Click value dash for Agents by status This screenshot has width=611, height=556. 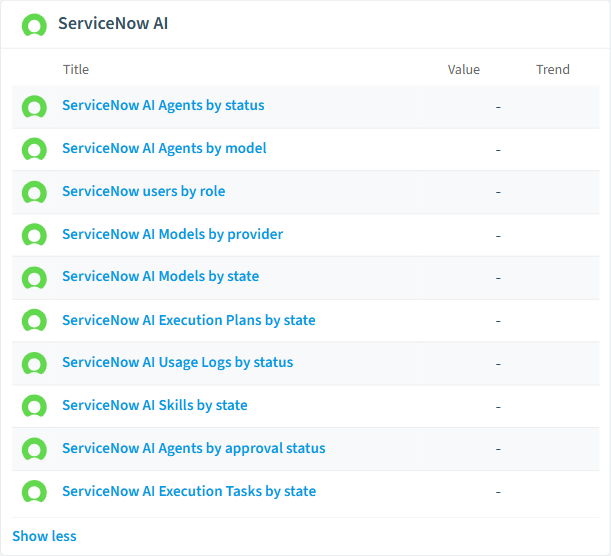(x=498, y=107)
